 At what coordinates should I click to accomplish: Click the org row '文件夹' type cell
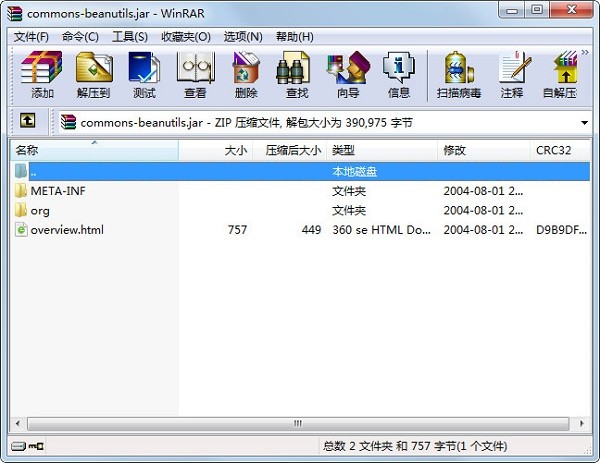click(x=349, y=210)
